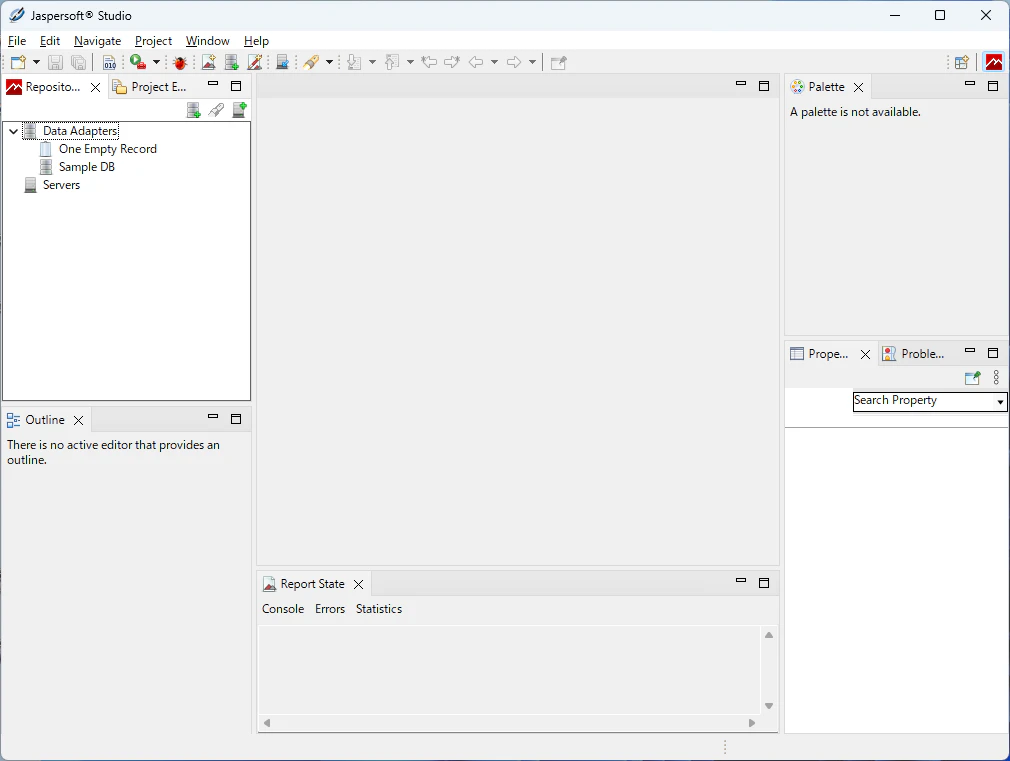Screen dimensions: 1010x761
Task: Click the New wizard toolbar icon
Action: tap(18, 63)
